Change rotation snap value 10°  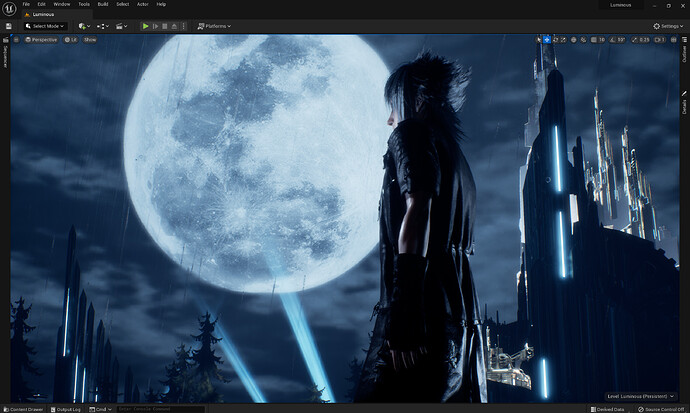(x=621, y=40)
